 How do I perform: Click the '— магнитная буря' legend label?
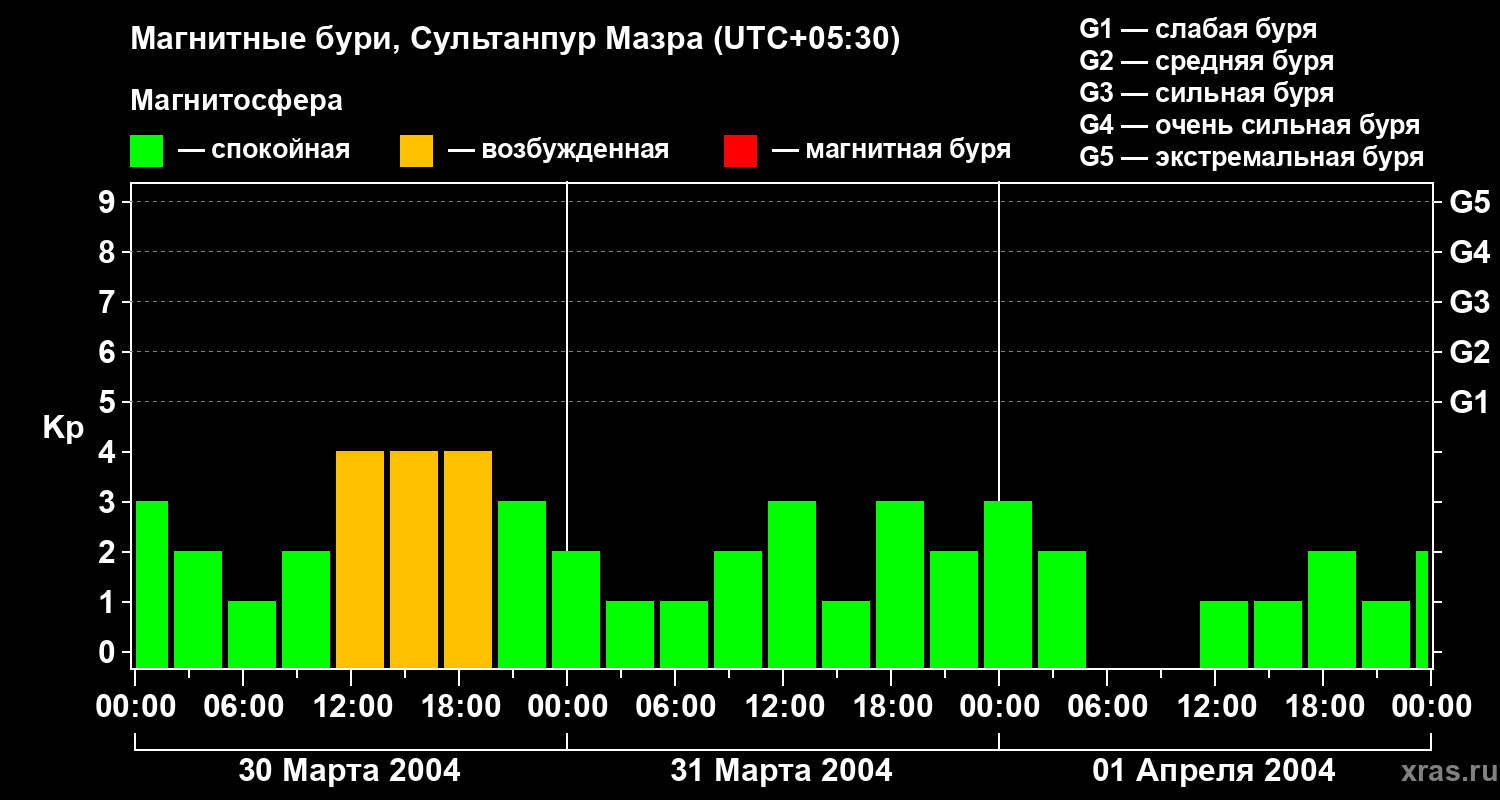coord(891,150)
